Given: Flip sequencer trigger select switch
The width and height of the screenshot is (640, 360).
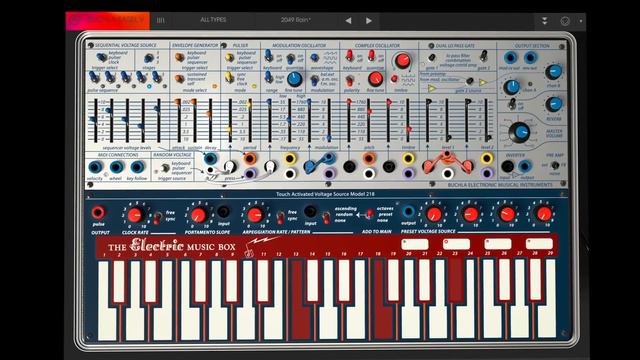Looking at the screenshot, I should 101,57.
